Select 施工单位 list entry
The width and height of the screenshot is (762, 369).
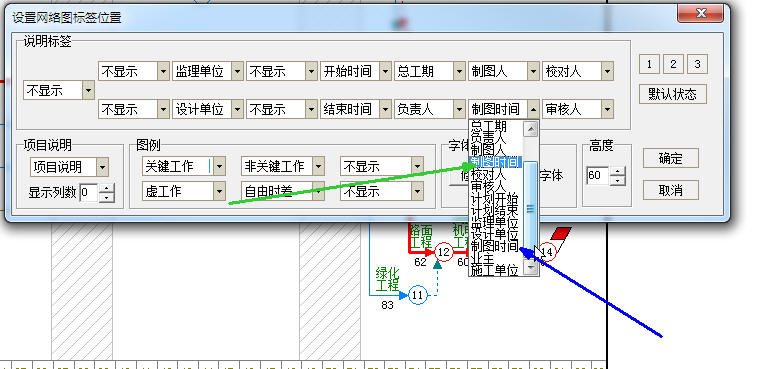point(495,270)
